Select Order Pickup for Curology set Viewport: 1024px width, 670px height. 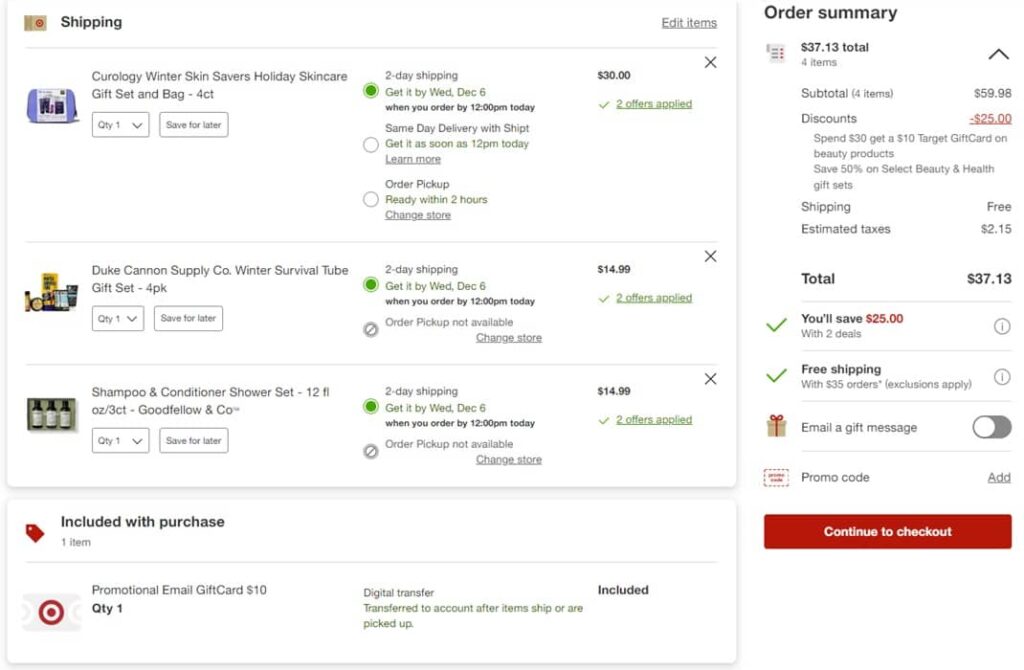[x=371, y=199]
